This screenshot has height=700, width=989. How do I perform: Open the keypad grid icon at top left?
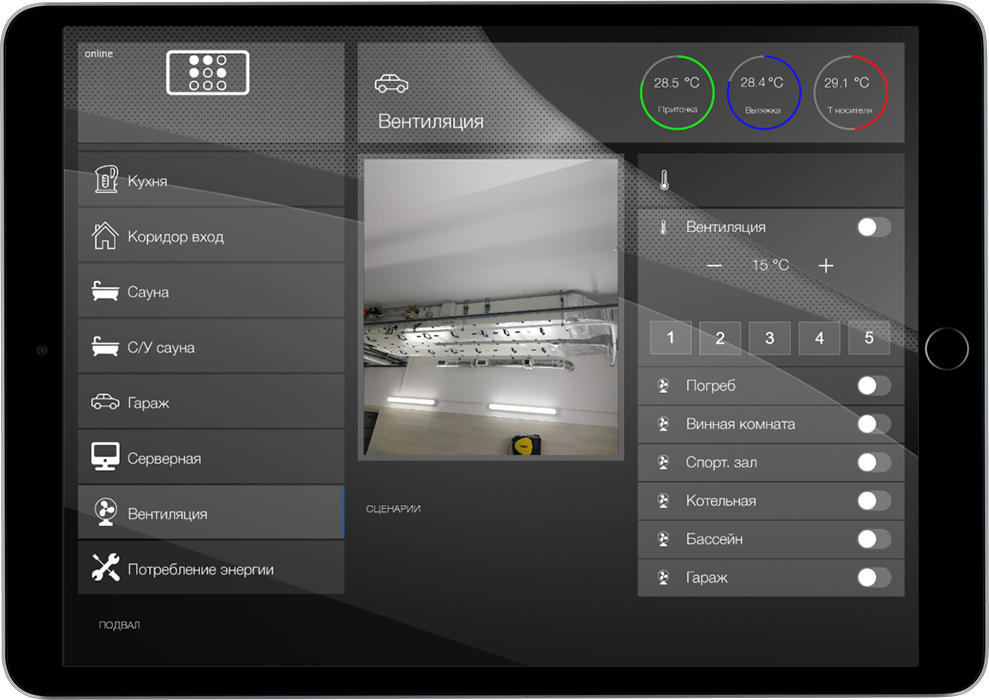pos(207,73)
